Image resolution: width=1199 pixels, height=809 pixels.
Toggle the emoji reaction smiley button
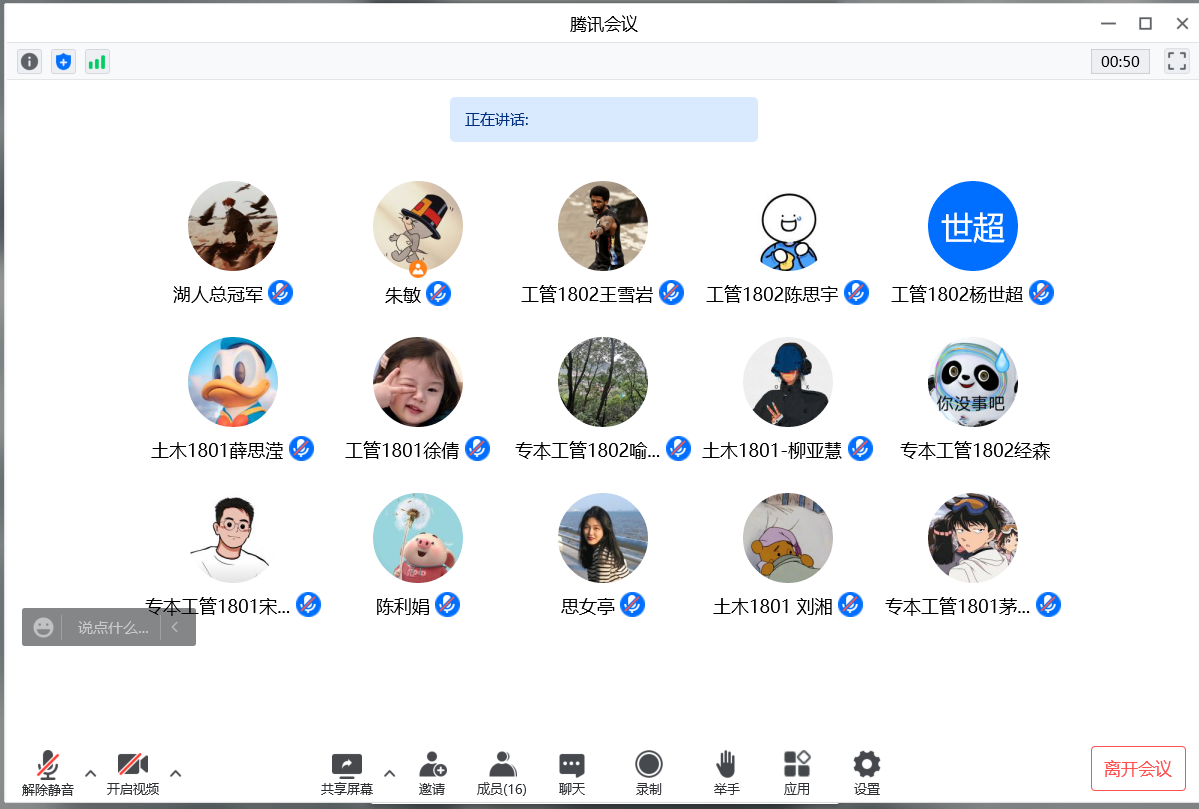(x=43, y=627)
